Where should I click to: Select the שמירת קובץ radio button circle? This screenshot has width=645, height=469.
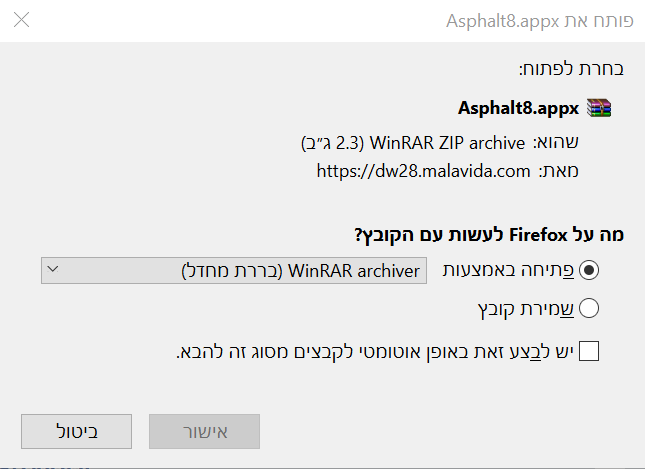click(590, 308)
